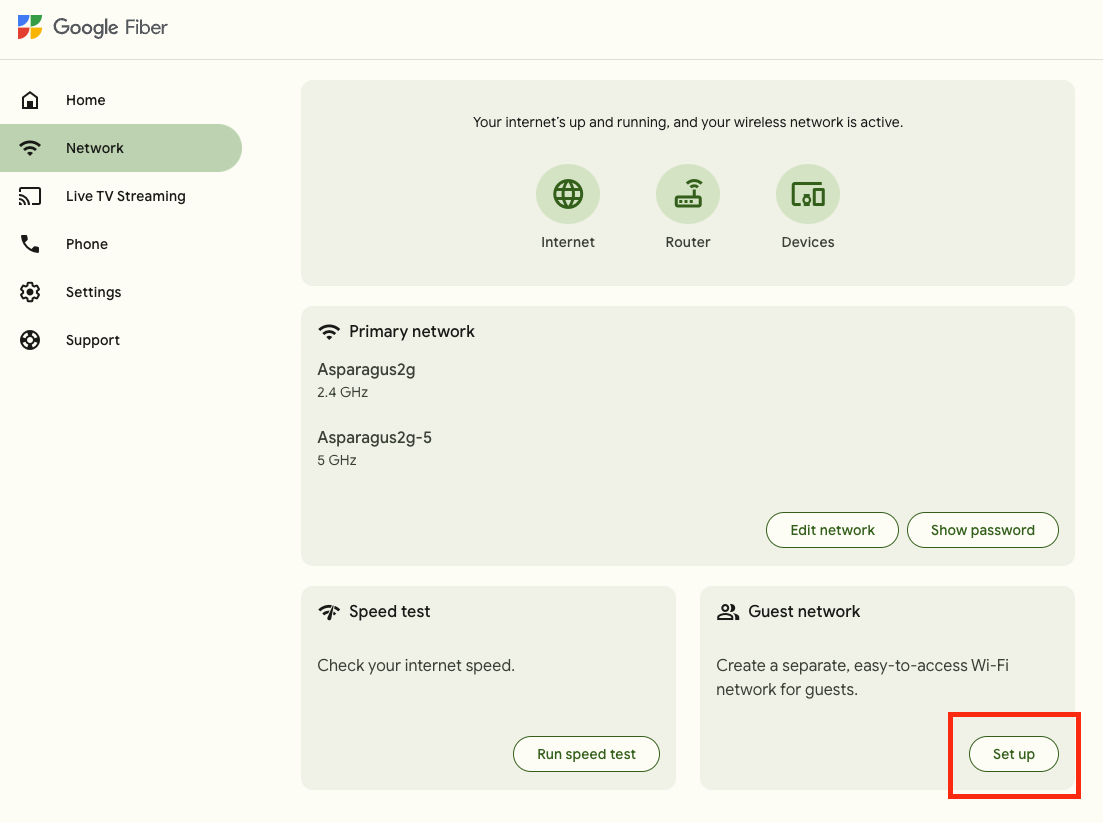
Task: Reveal Wi-Fi password with Show password
Action: coord(982,530)
